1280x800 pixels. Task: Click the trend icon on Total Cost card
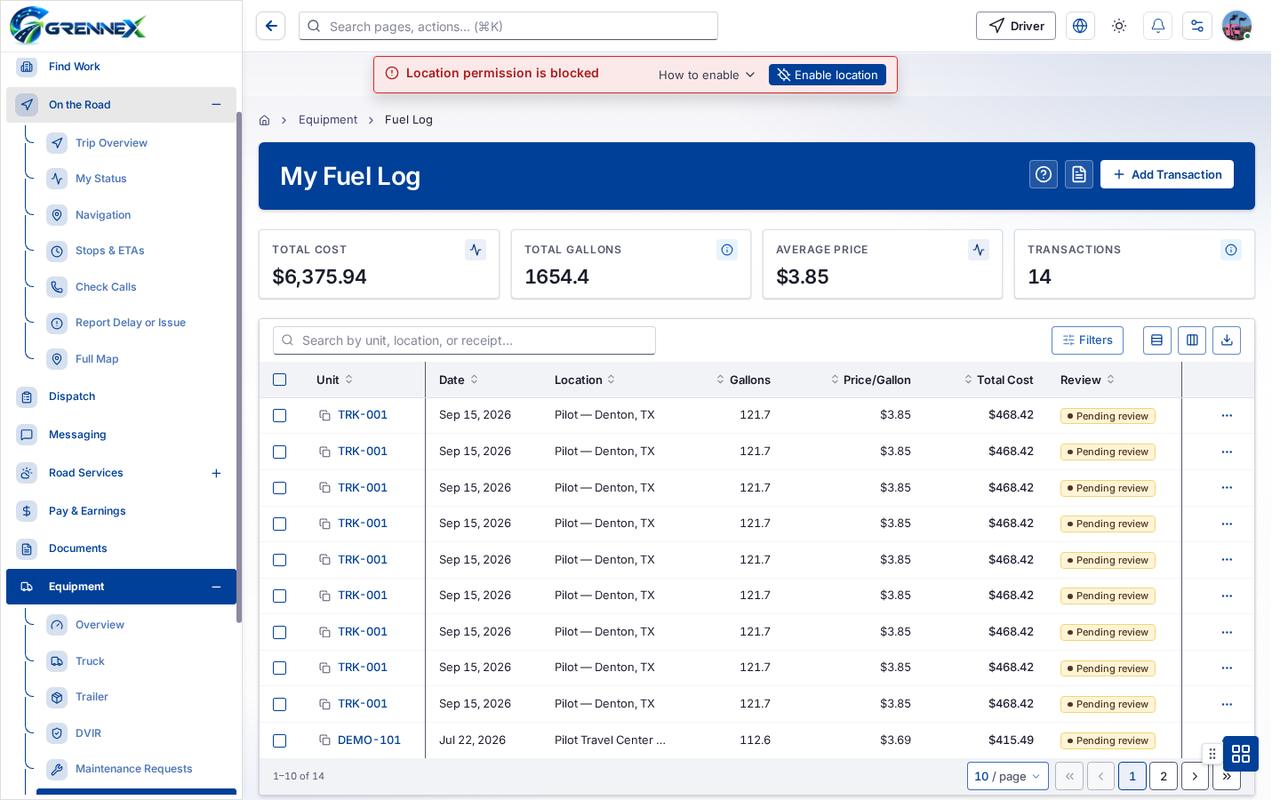(476, 250)
